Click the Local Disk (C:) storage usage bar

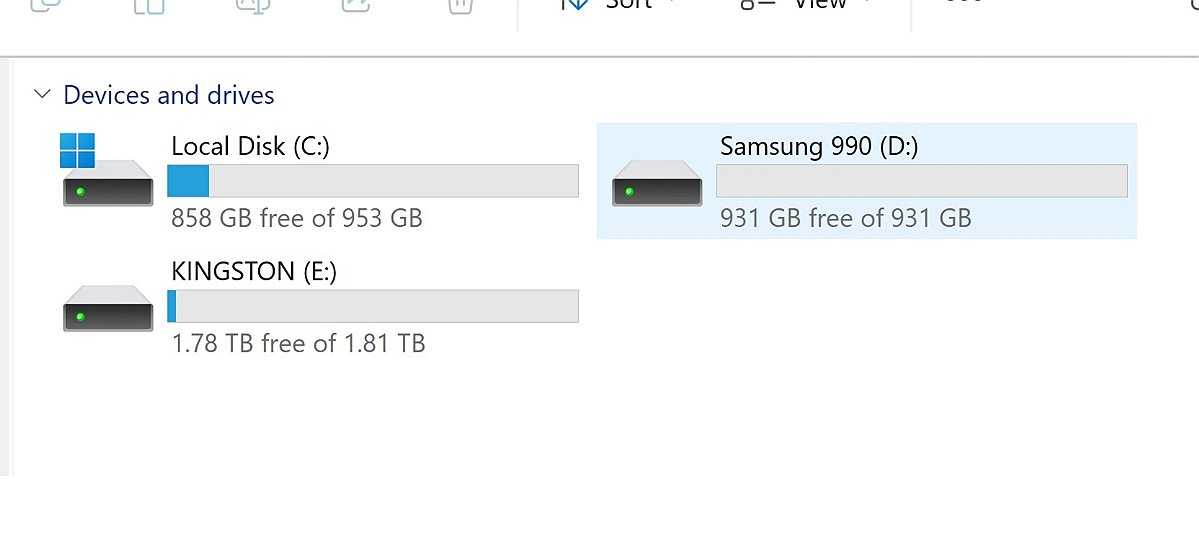(373, 181)
